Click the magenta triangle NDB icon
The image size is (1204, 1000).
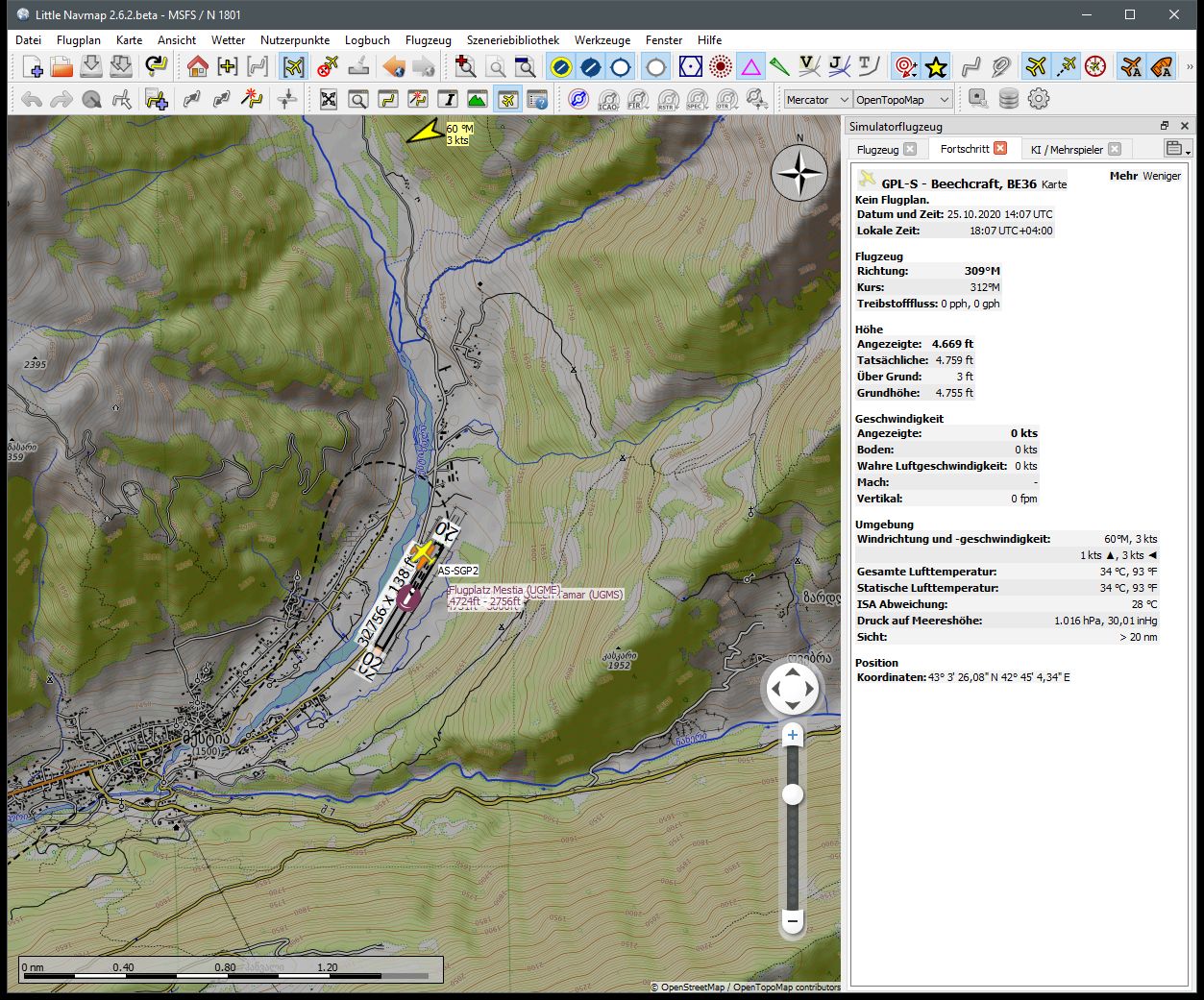click(x=750, y=66)
